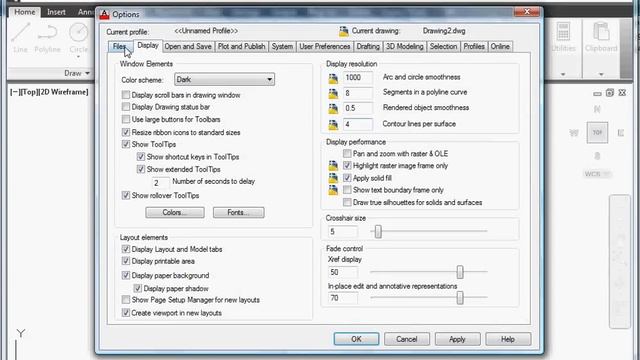Enable Show text boundary frame only
Screen dimensions: 640x360
tap(347, 190)
